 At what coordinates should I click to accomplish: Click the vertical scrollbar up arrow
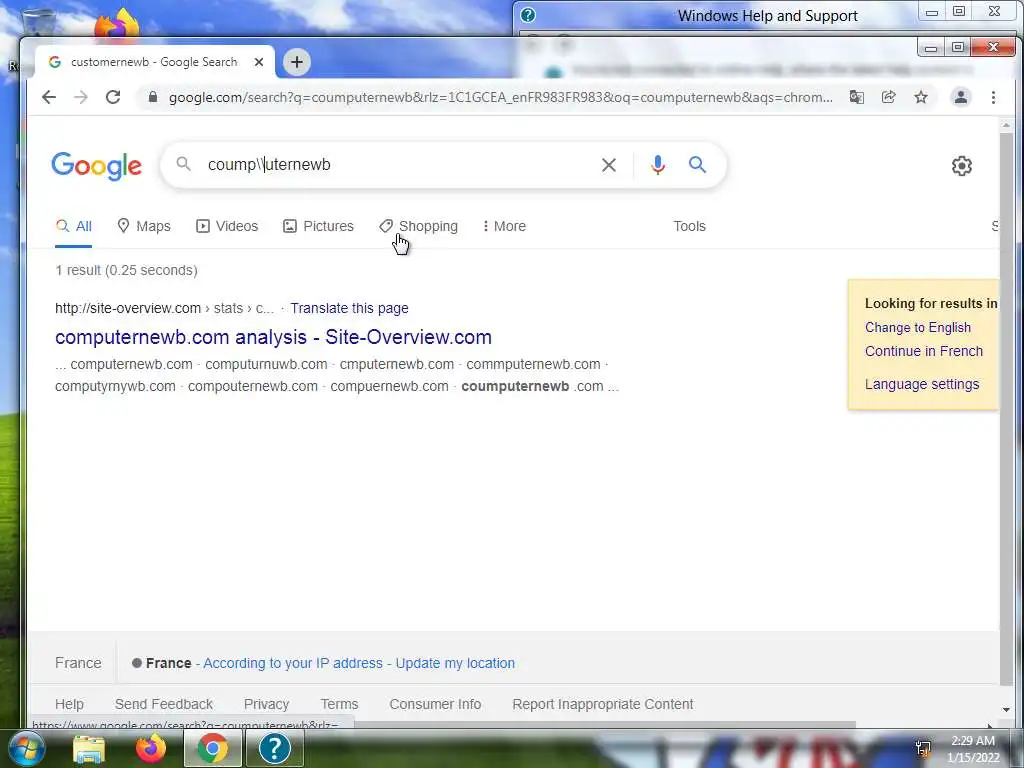tap(1006, 124)
